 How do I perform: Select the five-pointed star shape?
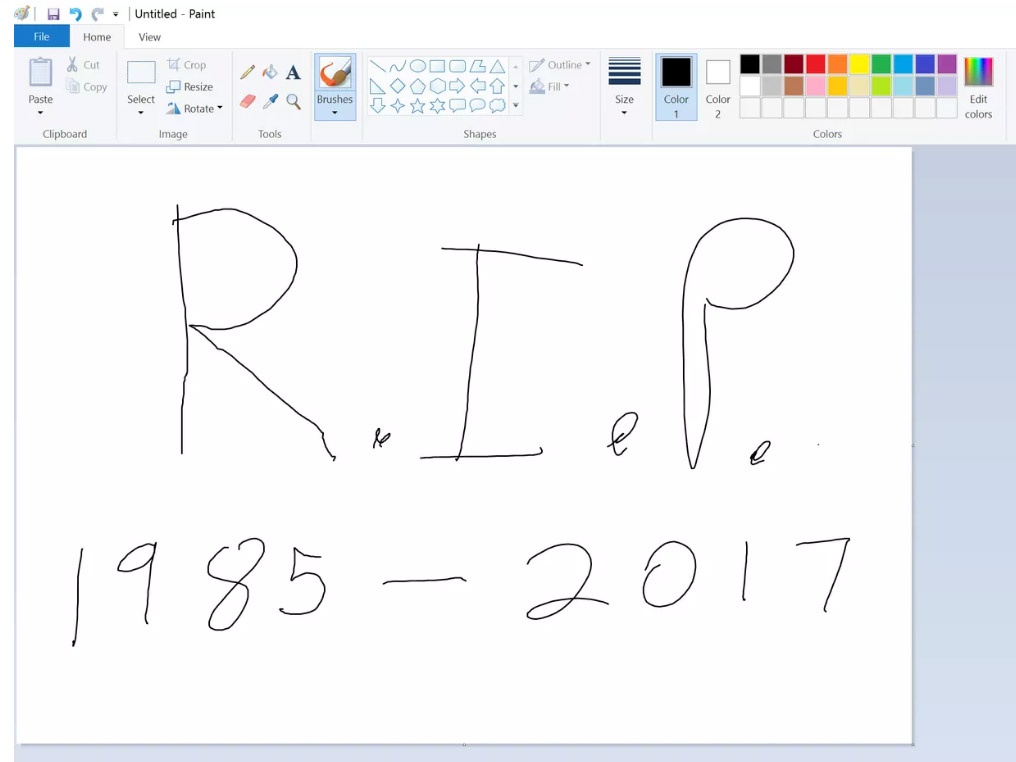(x=419, y=104)
